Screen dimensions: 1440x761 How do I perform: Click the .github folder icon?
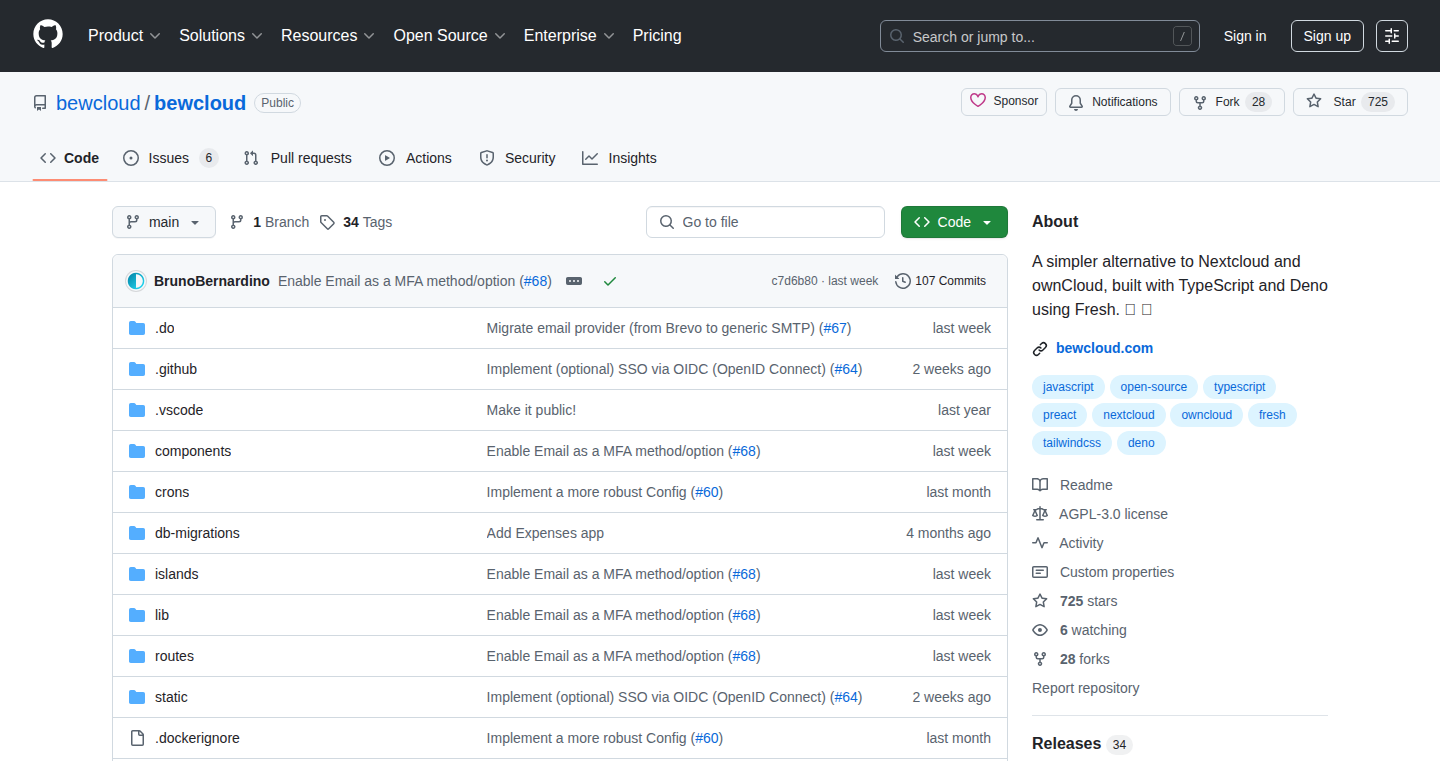pos(137,369)
